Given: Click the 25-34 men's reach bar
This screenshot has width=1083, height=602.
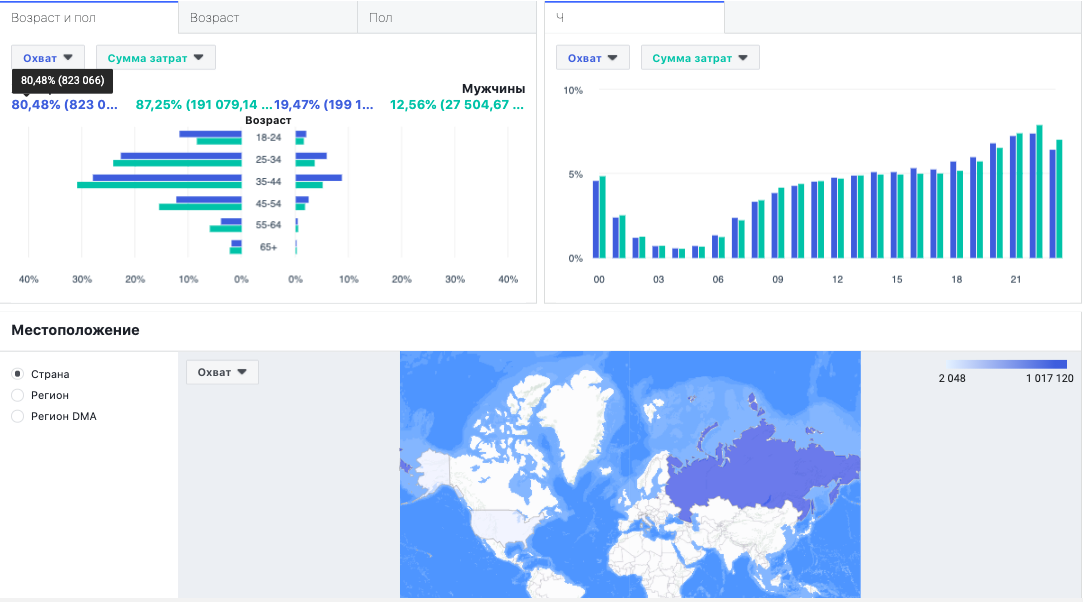Looking at the screenshot, I should tap(311, 156).
